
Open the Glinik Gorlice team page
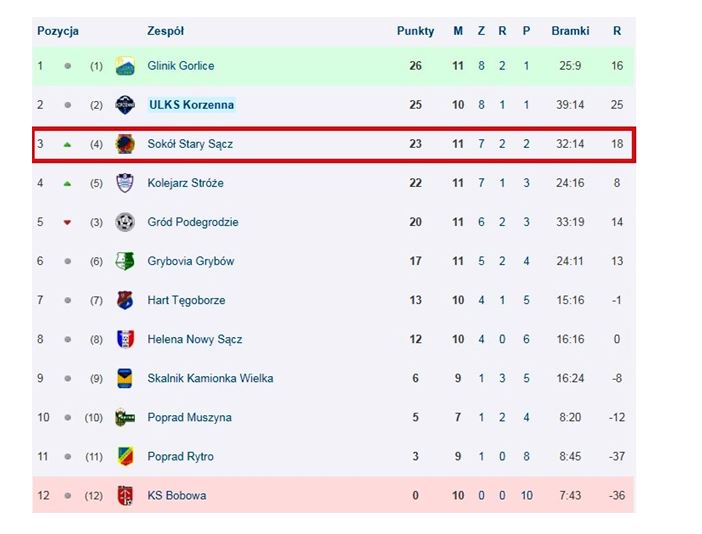click(180, 66)
